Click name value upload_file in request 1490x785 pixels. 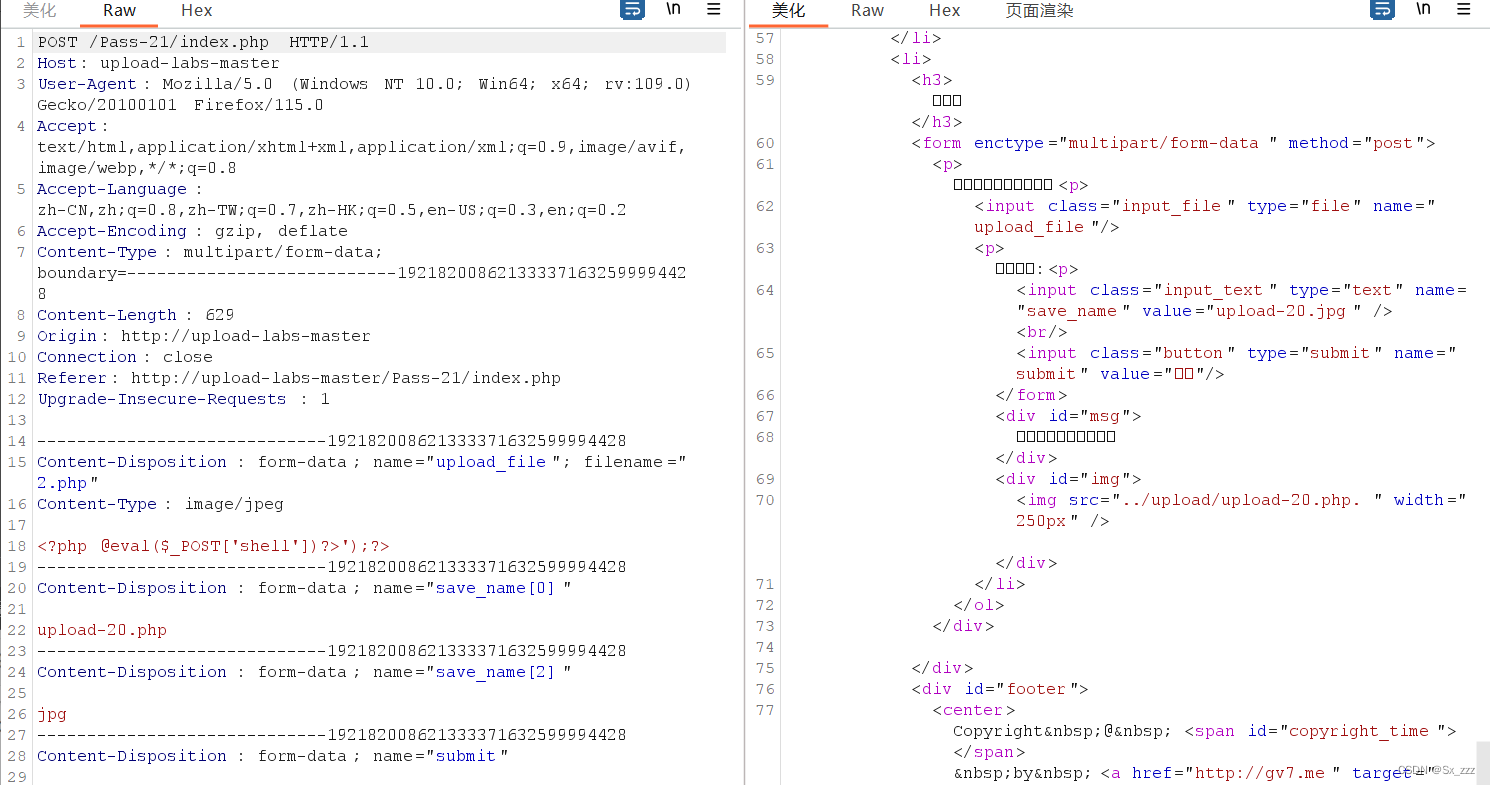[490, 462]
